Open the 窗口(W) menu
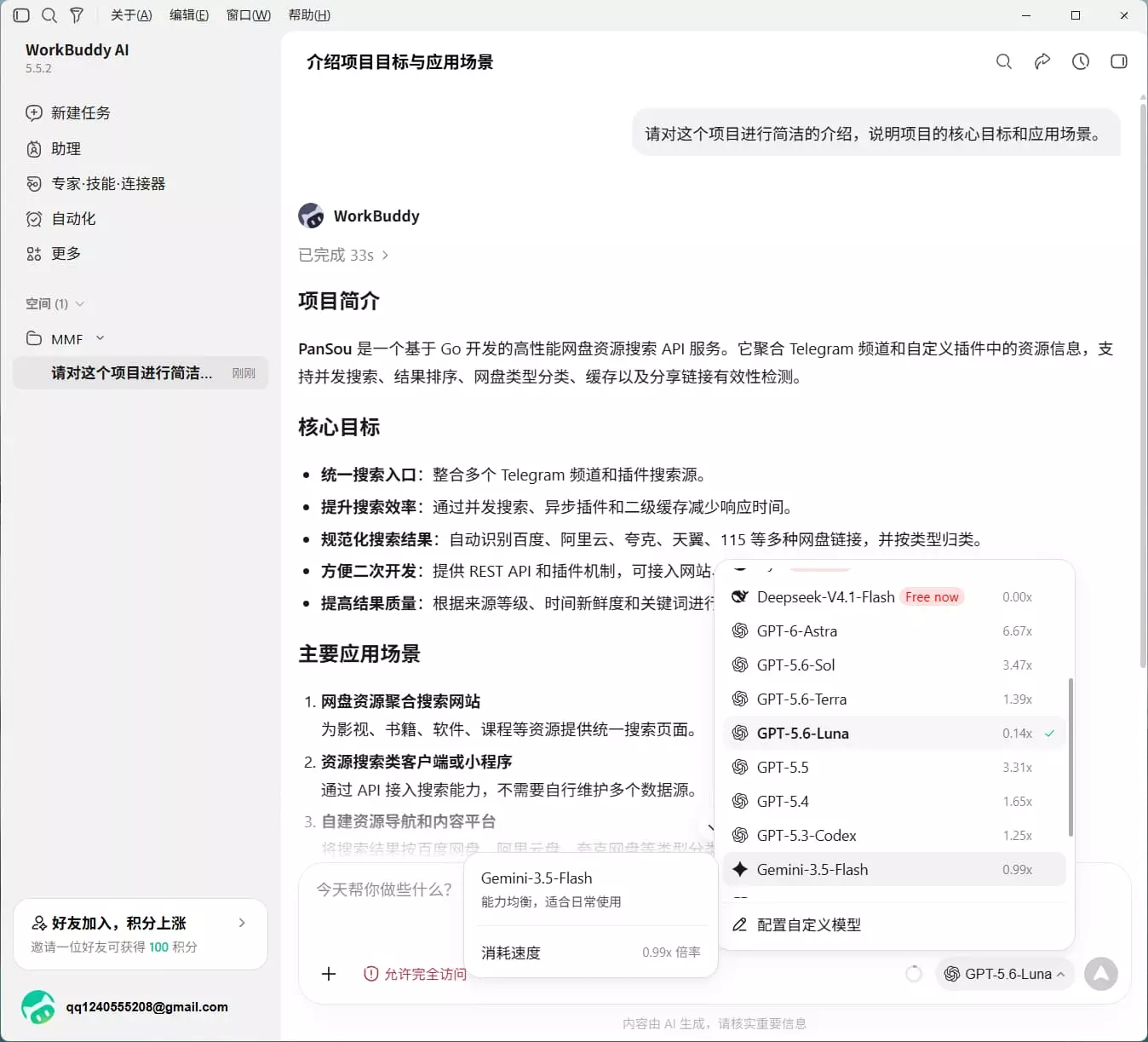Viewport: 1148px width, 1042px height. pyautogui.click(x=249, y=15)
